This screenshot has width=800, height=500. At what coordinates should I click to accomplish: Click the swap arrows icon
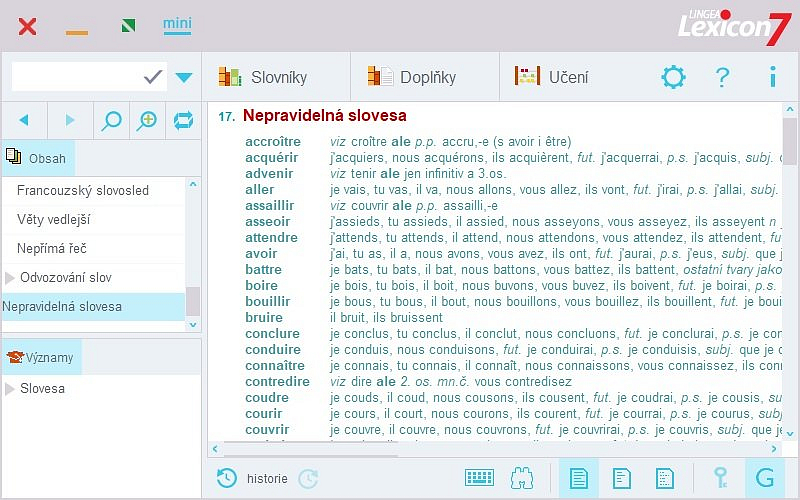coord(183,121)
